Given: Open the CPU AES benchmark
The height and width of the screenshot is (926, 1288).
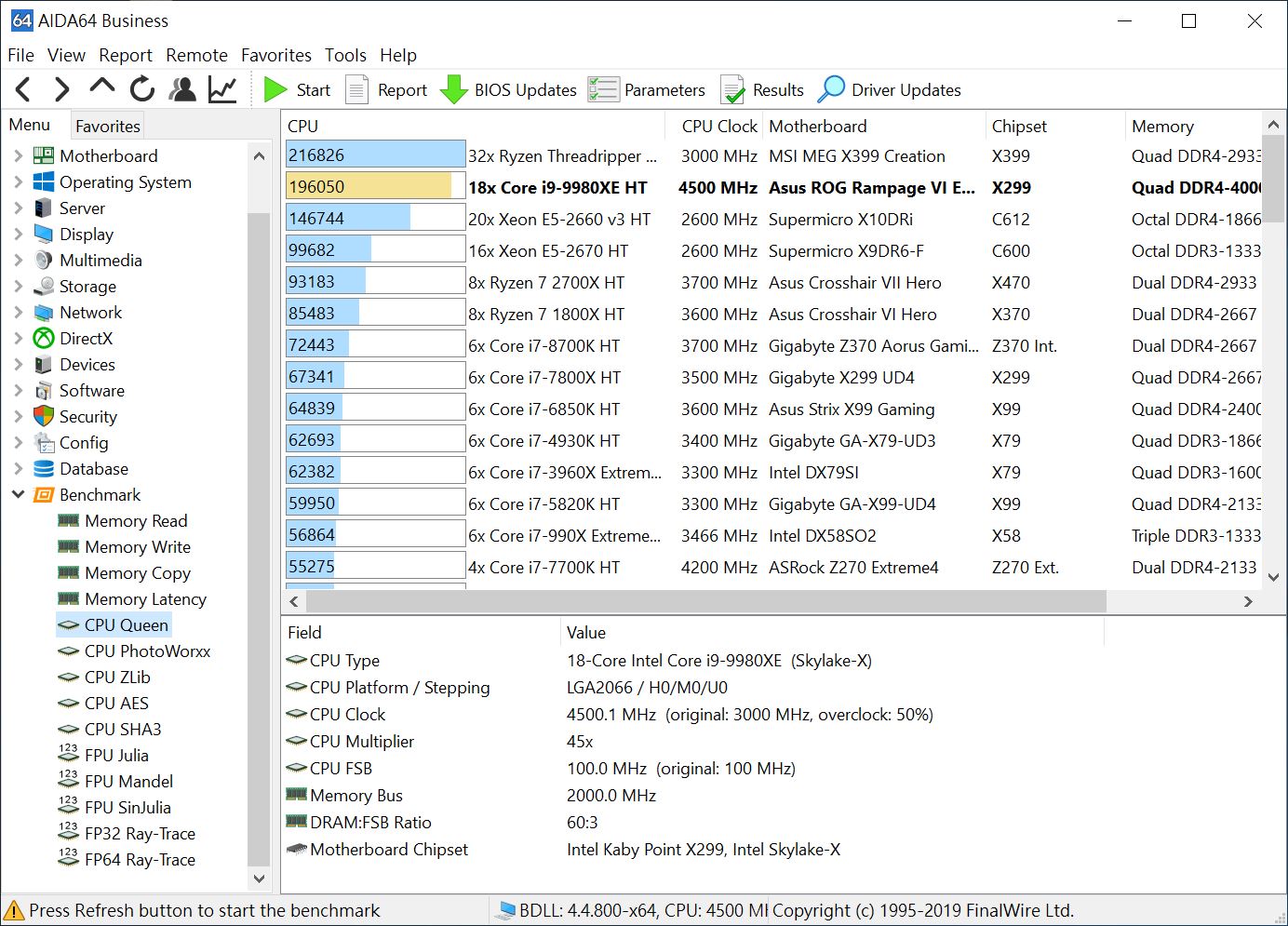Looking at the screenshot, I should tap(116, 703).
